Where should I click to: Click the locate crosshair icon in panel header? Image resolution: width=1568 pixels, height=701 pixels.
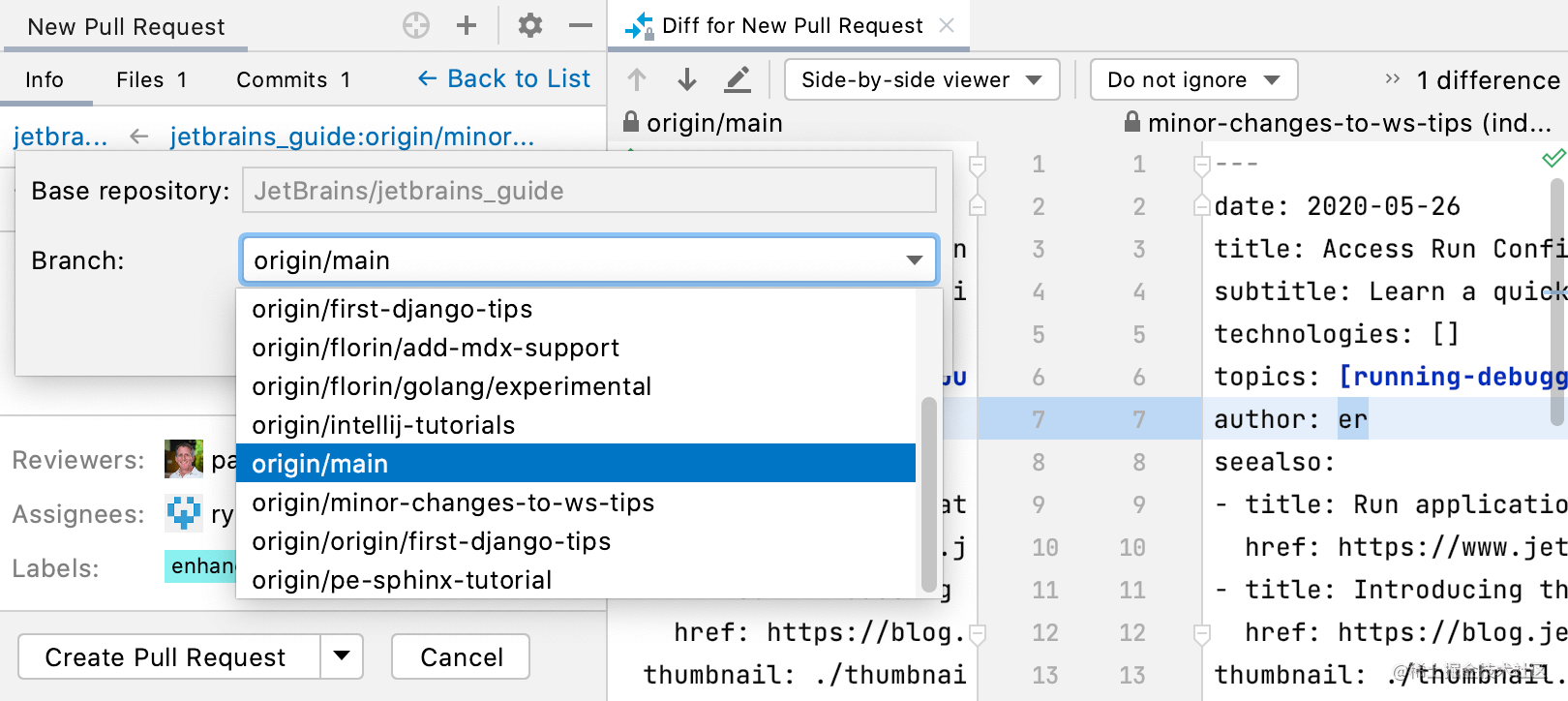416,25
